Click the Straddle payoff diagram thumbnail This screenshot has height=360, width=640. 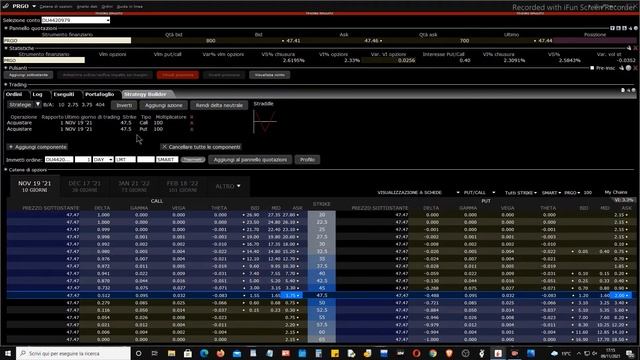point(264,122)
